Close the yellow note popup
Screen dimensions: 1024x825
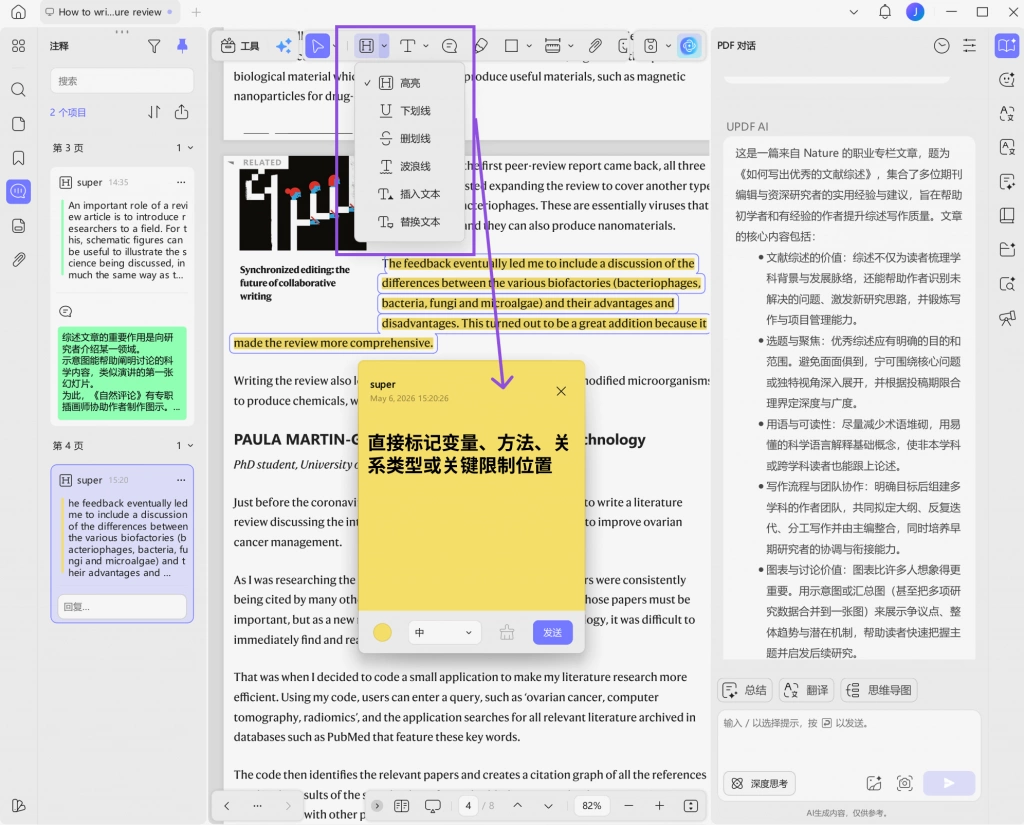click(561, 391)
